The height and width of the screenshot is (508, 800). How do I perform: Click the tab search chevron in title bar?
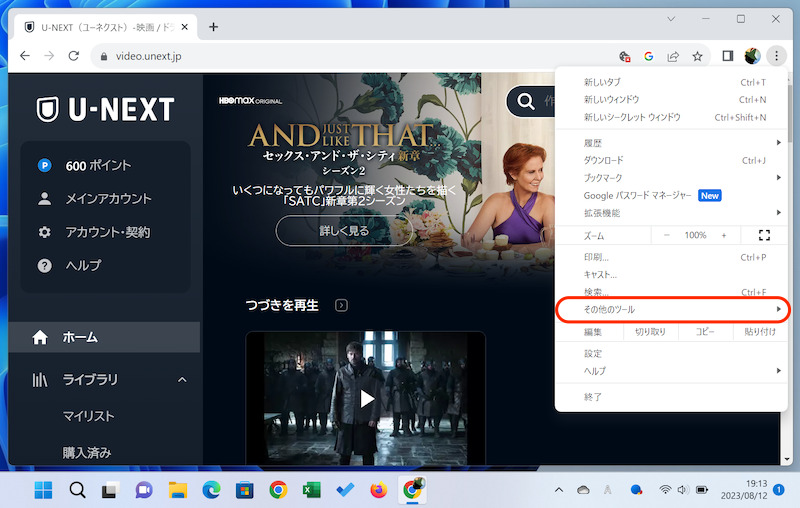671,19
